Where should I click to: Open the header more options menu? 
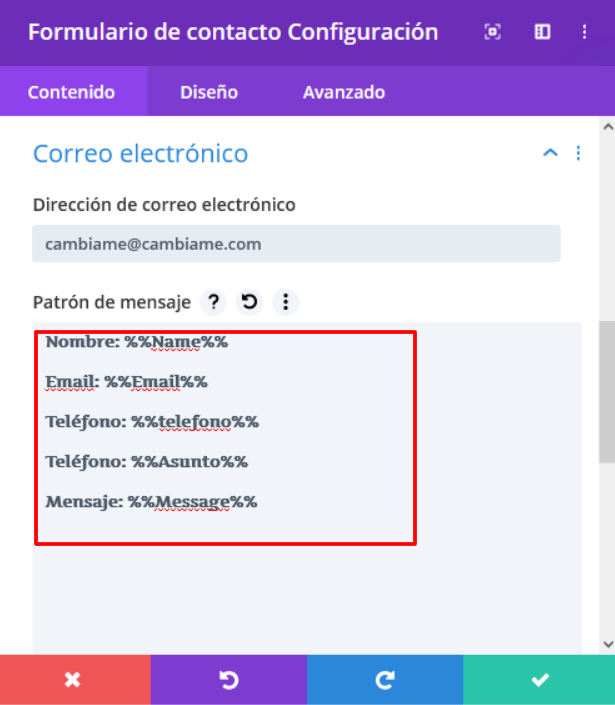(584, 32)
